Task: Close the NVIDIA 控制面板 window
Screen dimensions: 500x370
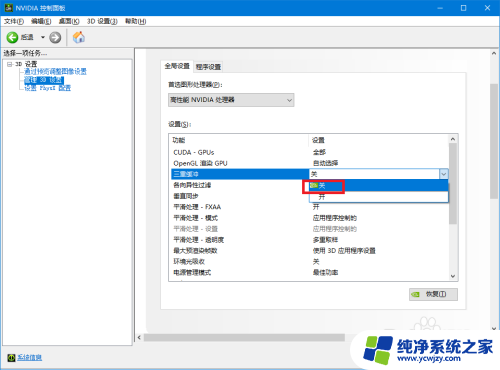Action: click(487, 8)
